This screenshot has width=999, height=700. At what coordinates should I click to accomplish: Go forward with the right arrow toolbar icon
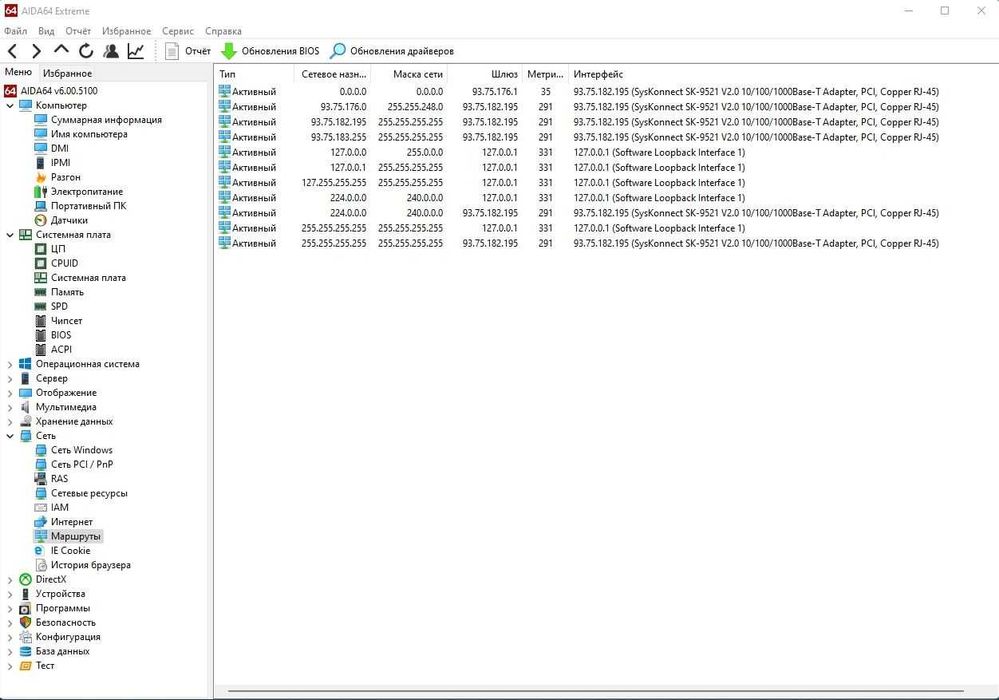[36, 51]
